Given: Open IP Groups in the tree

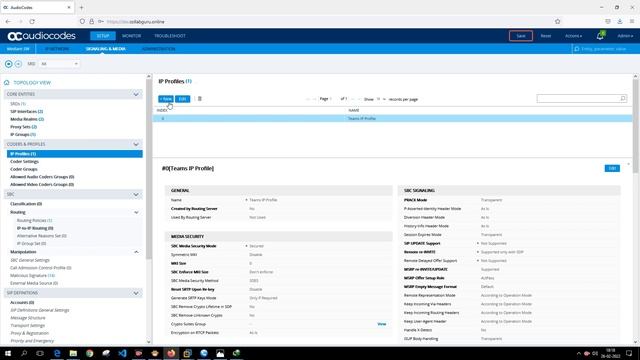Looking at the screenshot, I should [x=23, y=134].
